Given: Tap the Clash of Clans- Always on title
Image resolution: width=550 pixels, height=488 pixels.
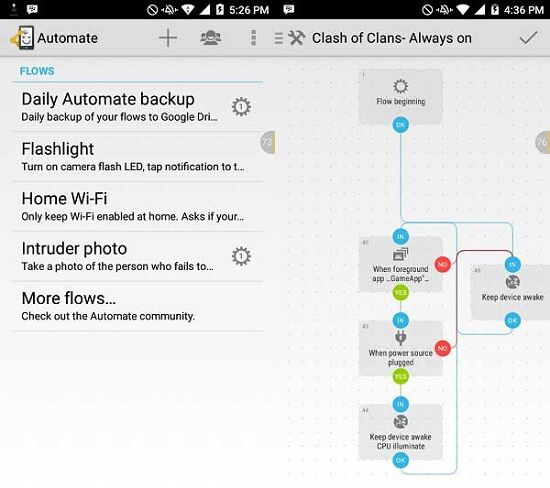Looking at the screenshot, I should (x=392, y=38).
